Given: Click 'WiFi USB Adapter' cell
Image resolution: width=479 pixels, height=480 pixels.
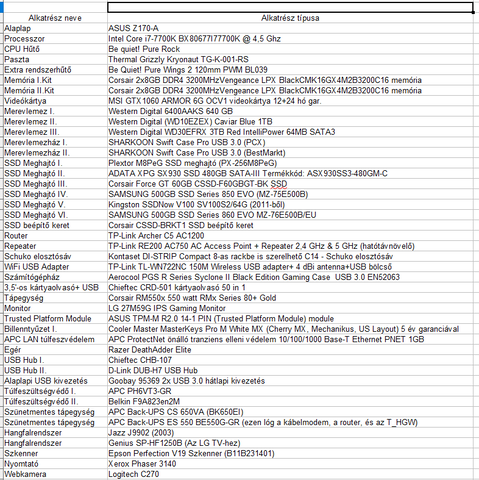Looking at the screenshot, I should [55, 267].
